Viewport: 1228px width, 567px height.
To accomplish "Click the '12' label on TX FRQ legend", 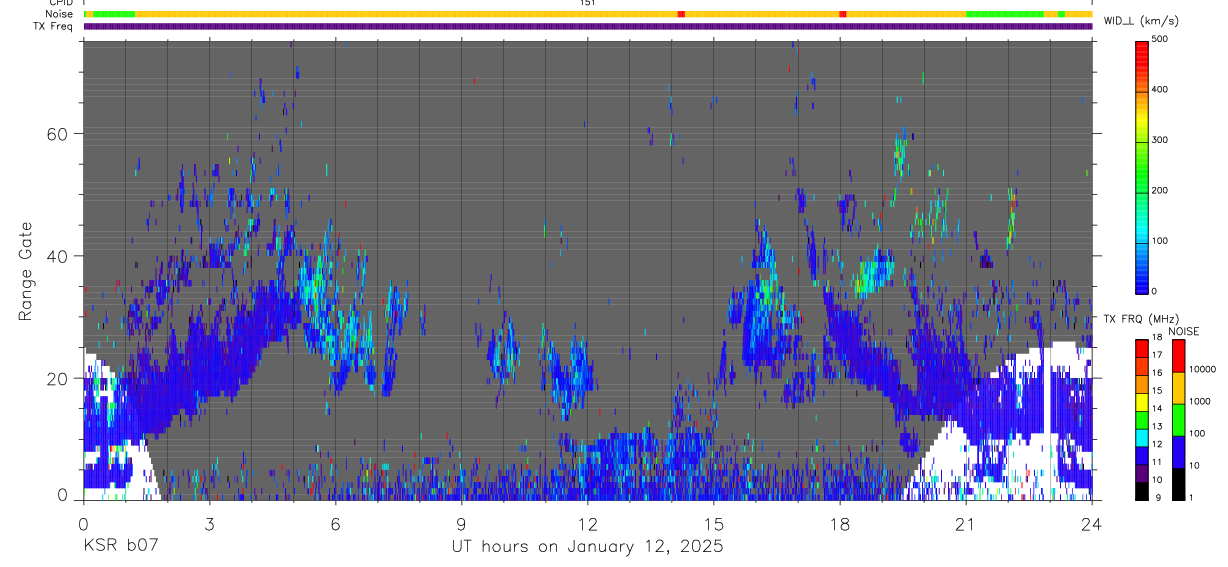I will 1157,444.
